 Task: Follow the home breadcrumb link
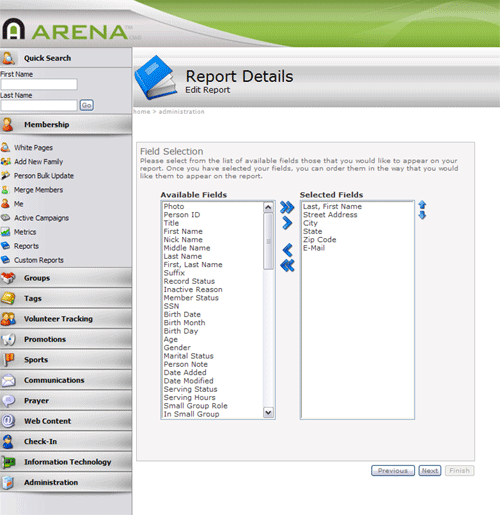click(x=142, y=112)
